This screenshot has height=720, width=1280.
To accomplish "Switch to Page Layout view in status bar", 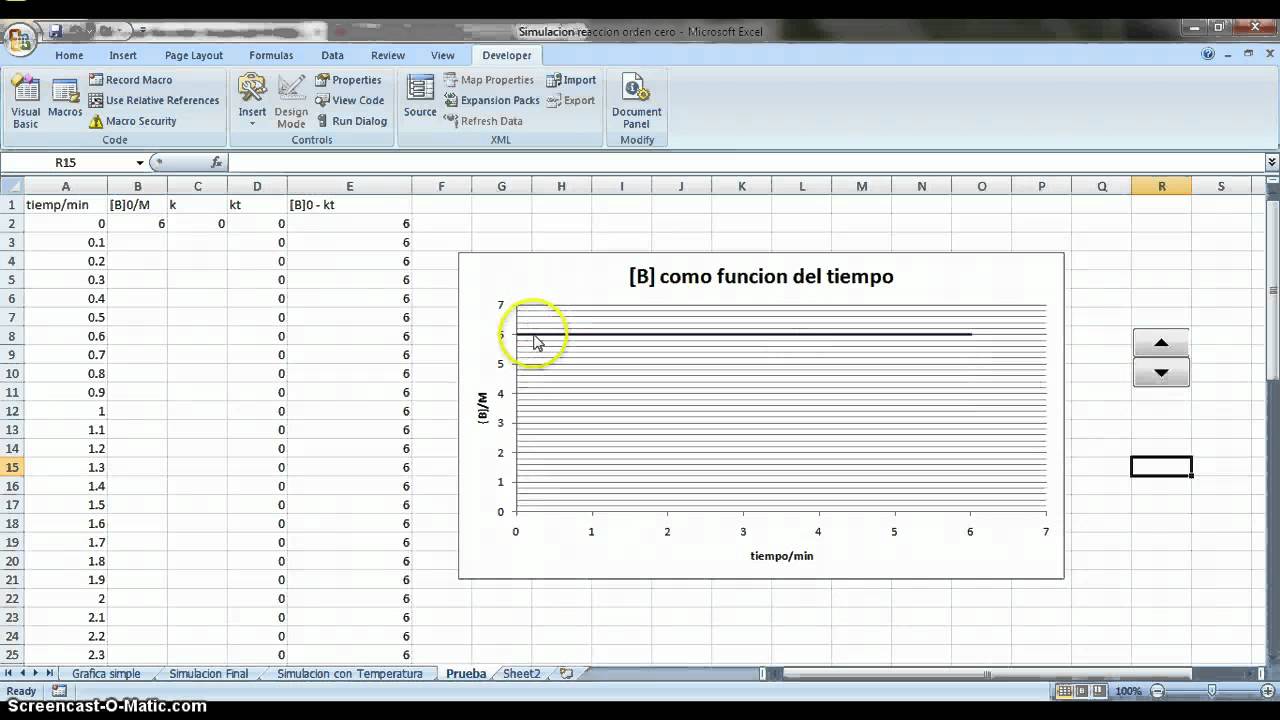I will click(x=1081, y=691).
